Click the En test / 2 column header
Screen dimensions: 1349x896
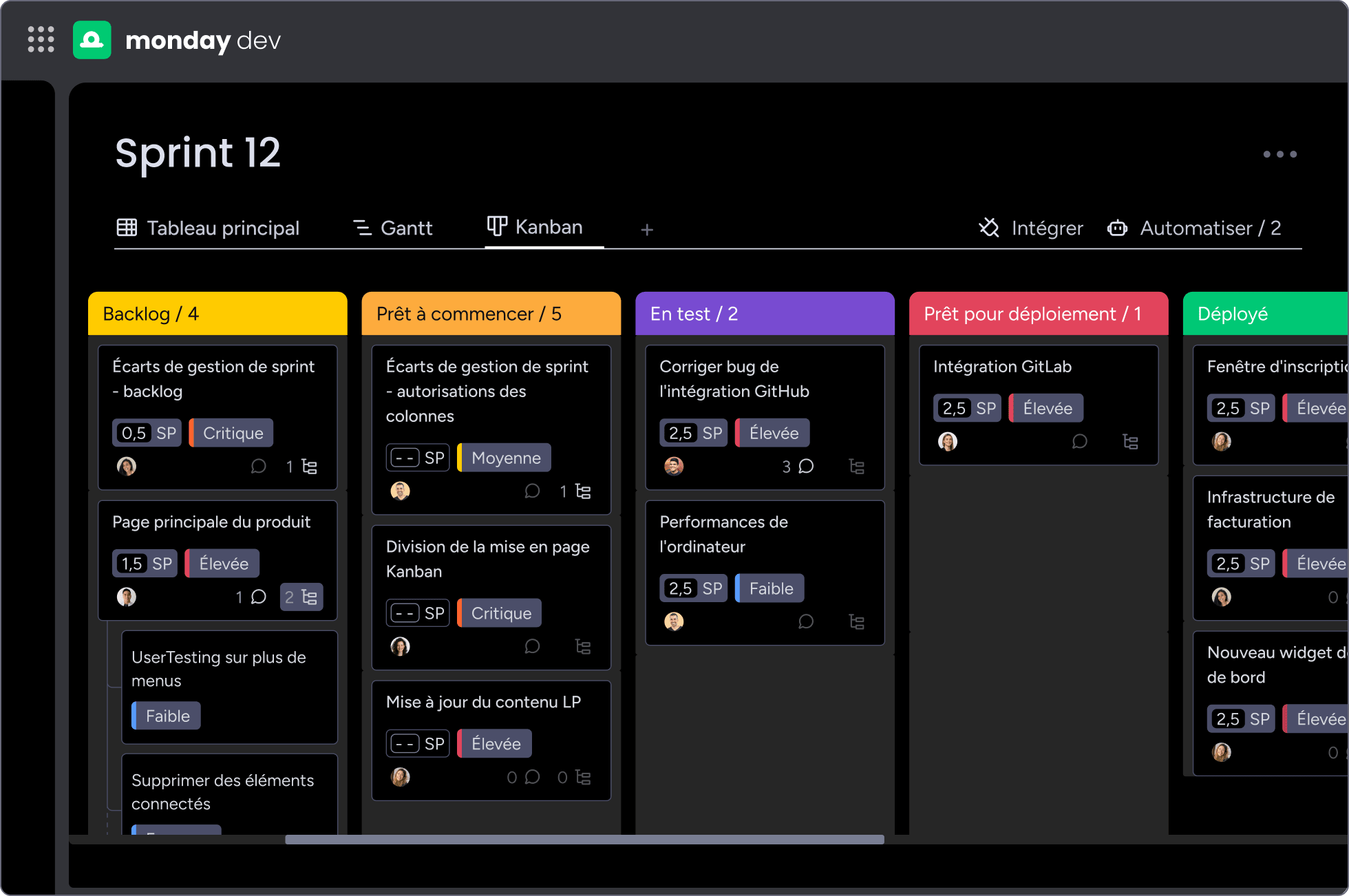(x=765, y=314)
